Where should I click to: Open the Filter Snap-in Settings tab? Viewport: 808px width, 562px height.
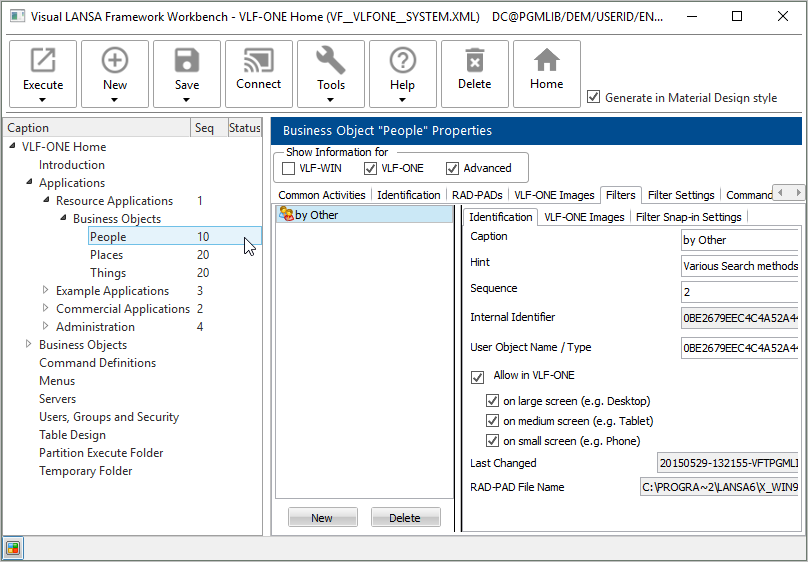point(688,217)
